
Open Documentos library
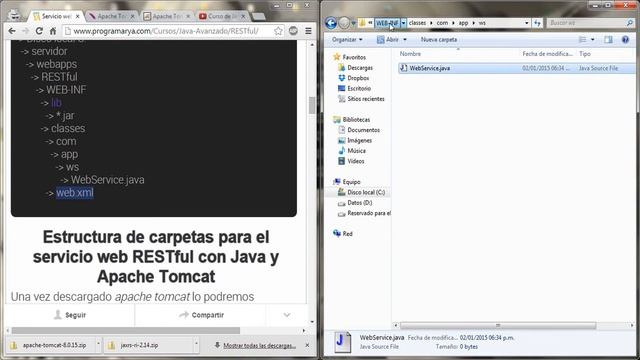359,130
